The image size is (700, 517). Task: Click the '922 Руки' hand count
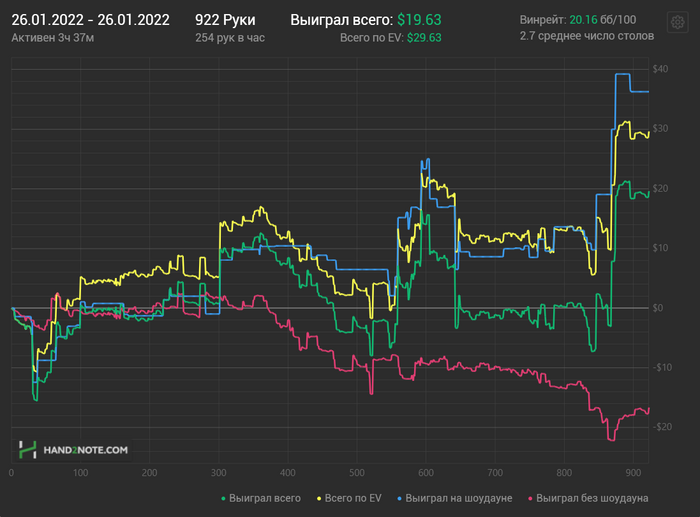point(225,20)
